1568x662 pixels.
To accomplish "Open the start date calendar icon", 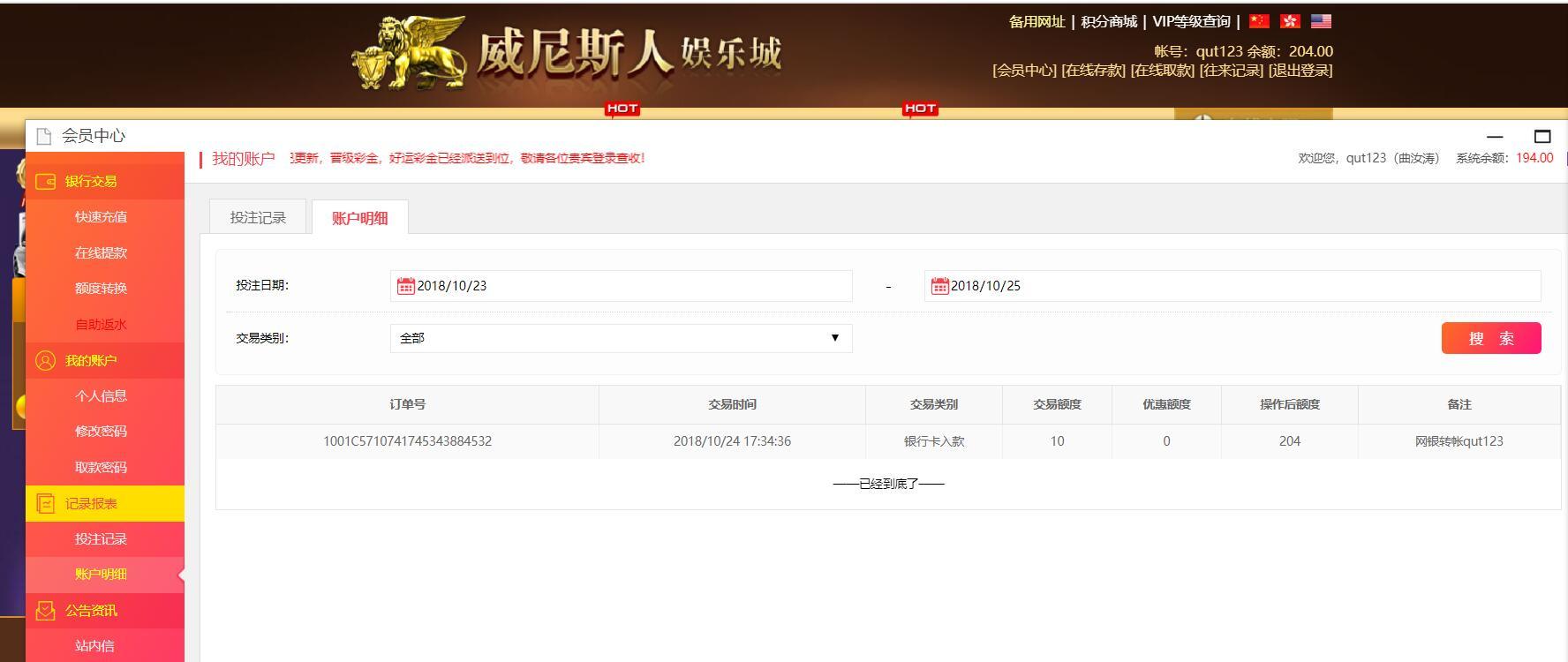I will 405,286.
